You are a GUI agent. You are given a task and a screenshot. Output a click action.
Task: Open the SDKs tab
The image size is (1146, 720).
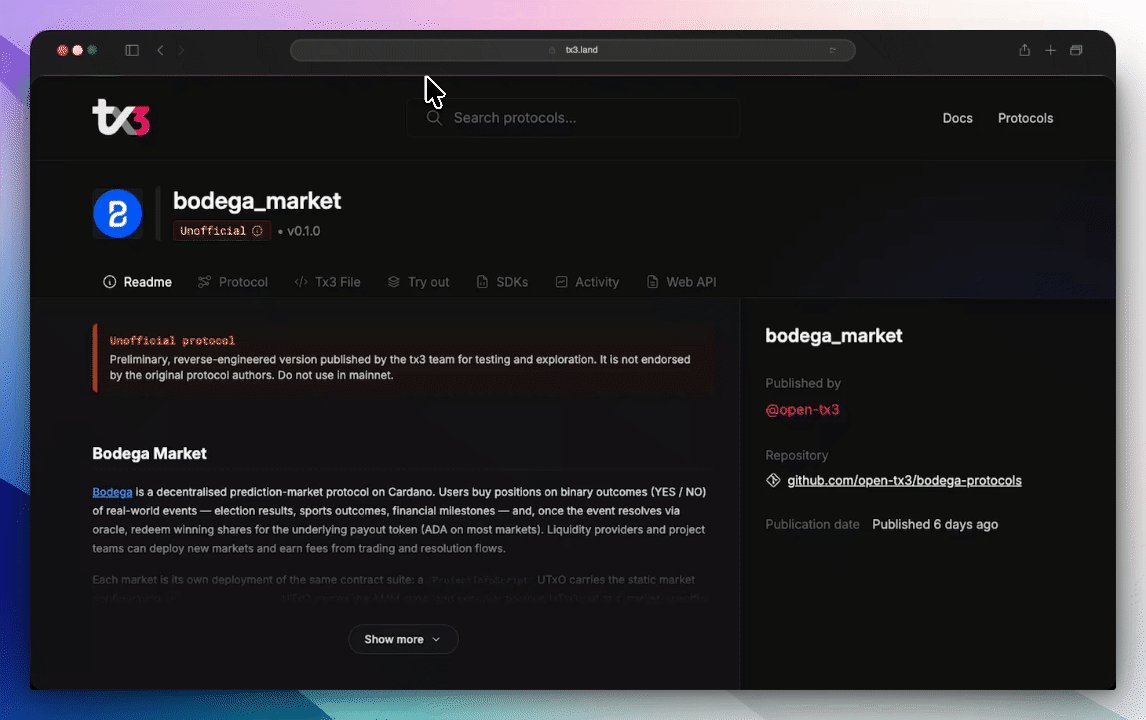coord(502,282)
